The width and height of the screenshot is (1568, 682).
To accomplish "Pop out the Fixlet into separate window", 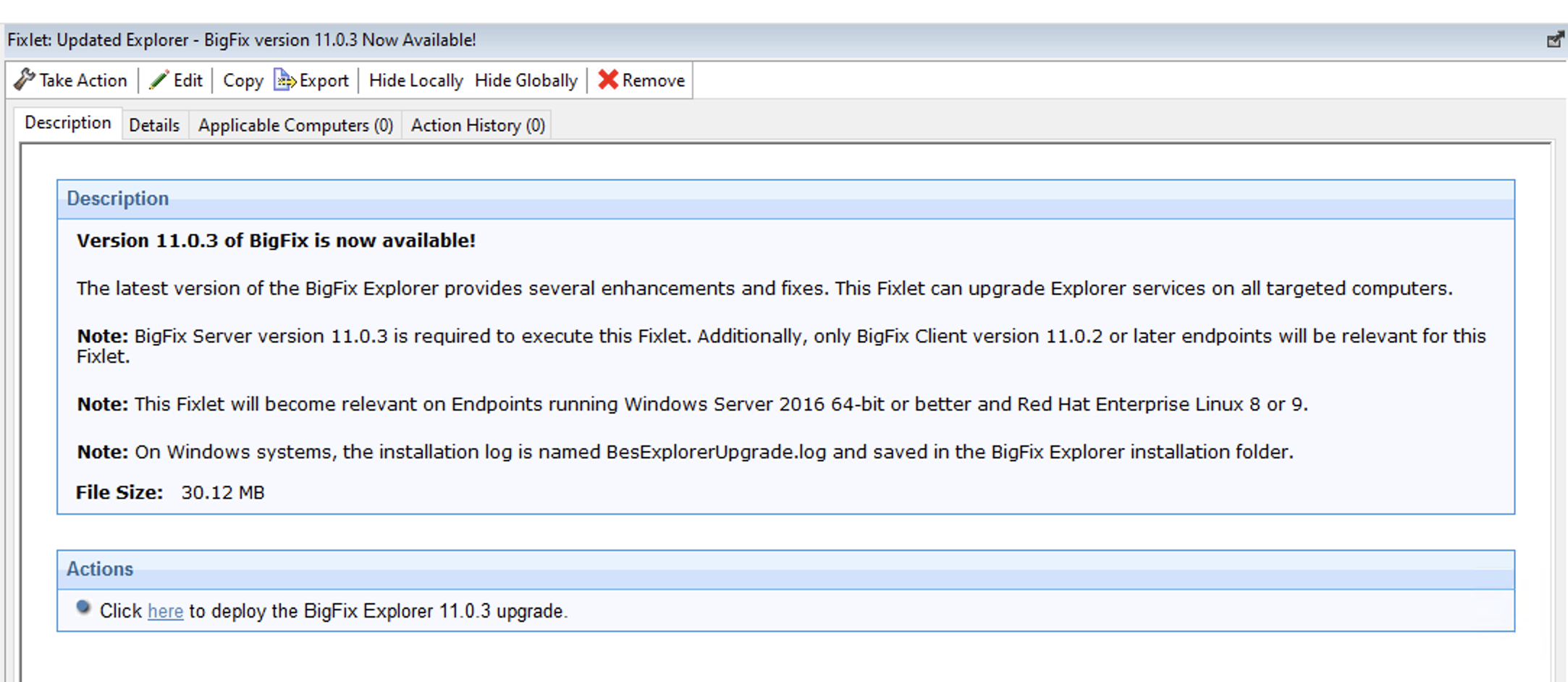I will tap(1554, 40).
